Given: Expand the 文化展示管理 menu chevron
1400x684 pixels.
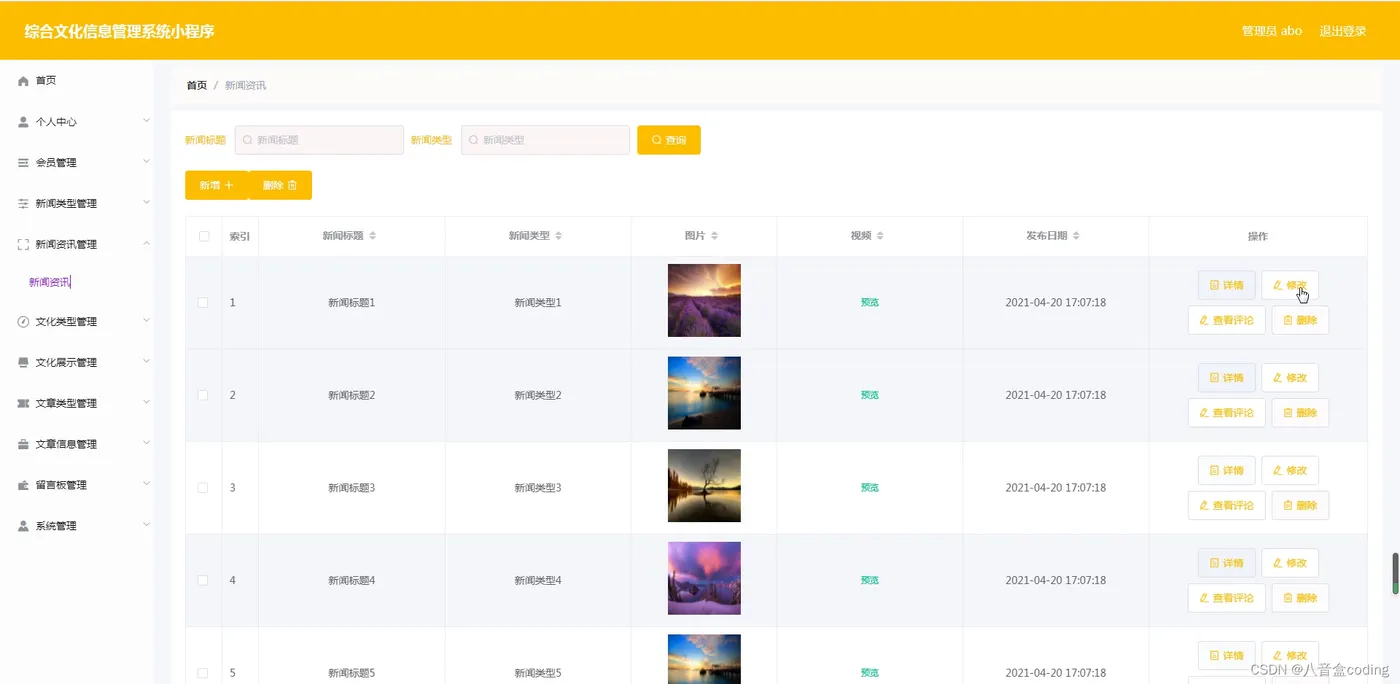Looking at the screenshot, I should tap(146, 362).
